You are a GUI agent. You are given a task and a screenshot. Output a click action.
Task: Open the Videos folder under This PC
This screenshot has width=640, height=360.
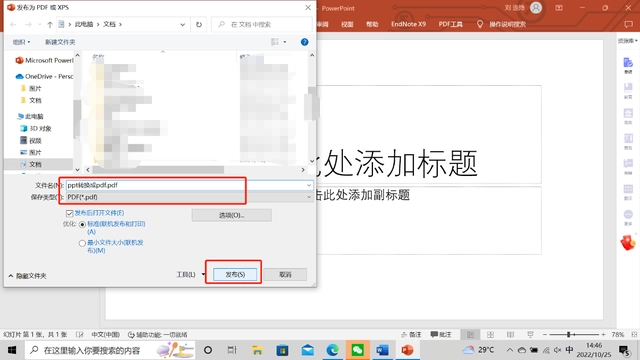pyautogui.click(x=31, y=140)
